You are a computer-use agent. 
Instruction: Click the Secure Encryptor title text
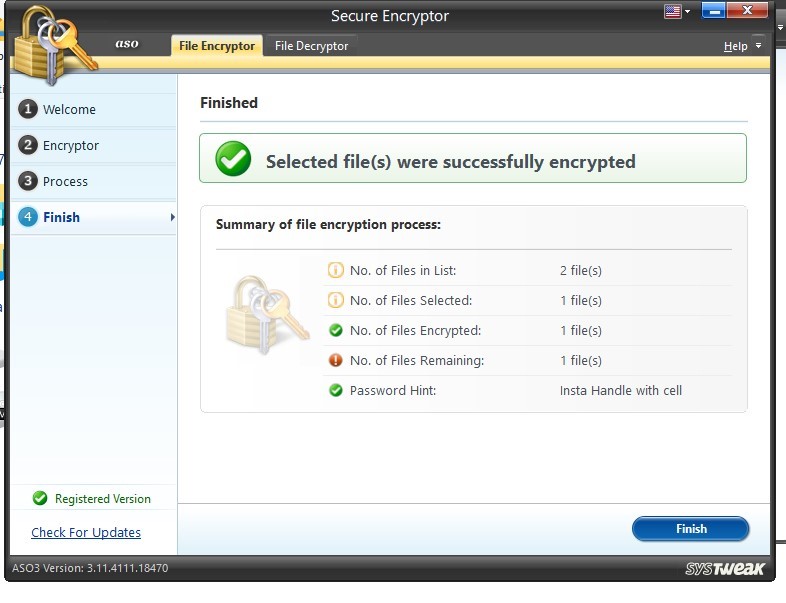[x=390, y=16]
